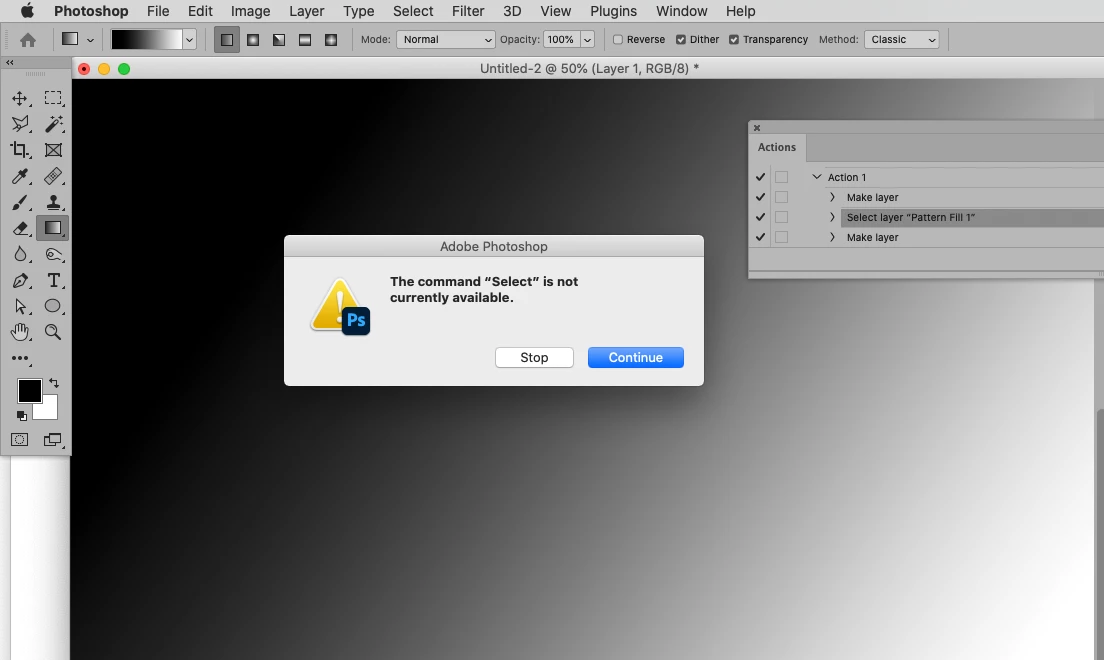The width and height of the screenshot is (1104, 660).
Task: Select the Magic Wand tool
Action: [53, 124]
